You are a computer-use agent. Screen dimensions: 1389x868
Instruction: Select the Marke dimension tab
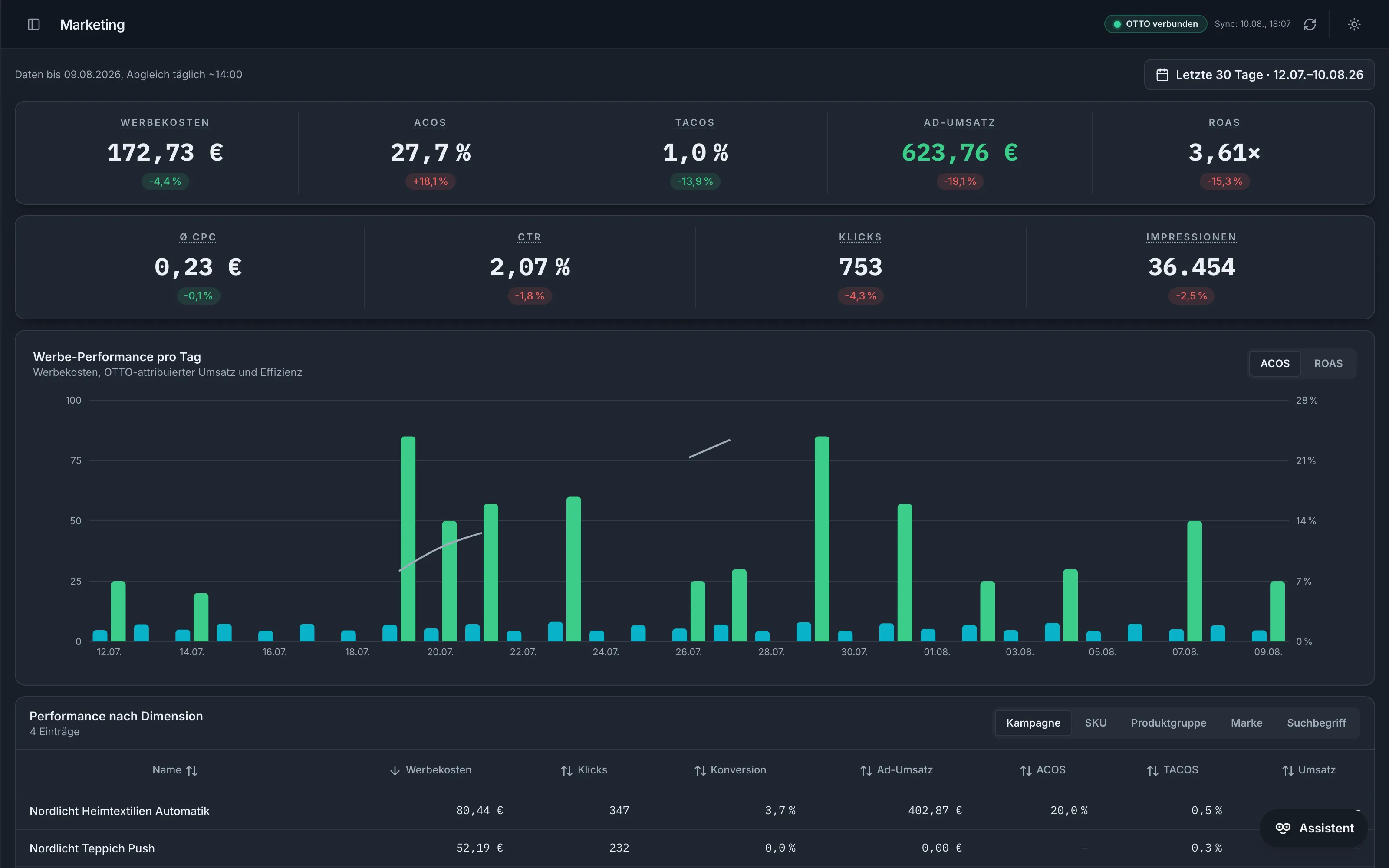pyautogui.click(x=1247, y=723)
